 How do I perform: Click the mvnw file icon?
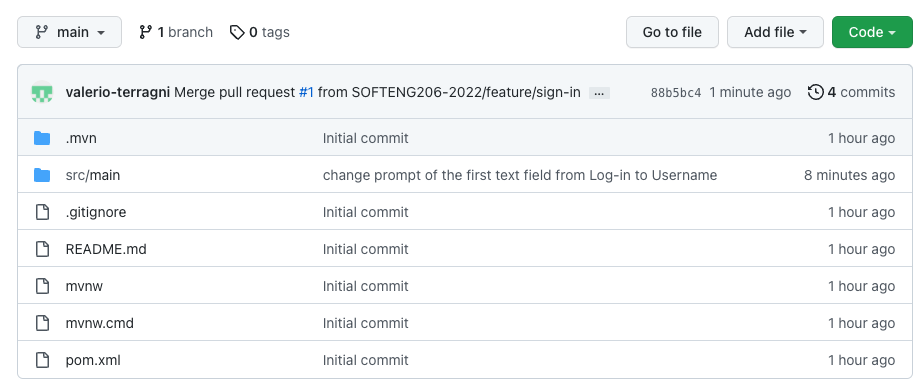tap(42, 286)
